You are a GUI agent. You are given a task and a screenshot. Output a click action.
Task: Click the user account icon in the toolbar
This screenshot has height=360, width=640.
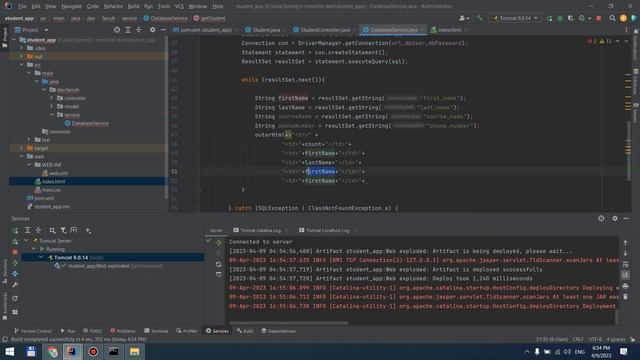click(464, 18)
